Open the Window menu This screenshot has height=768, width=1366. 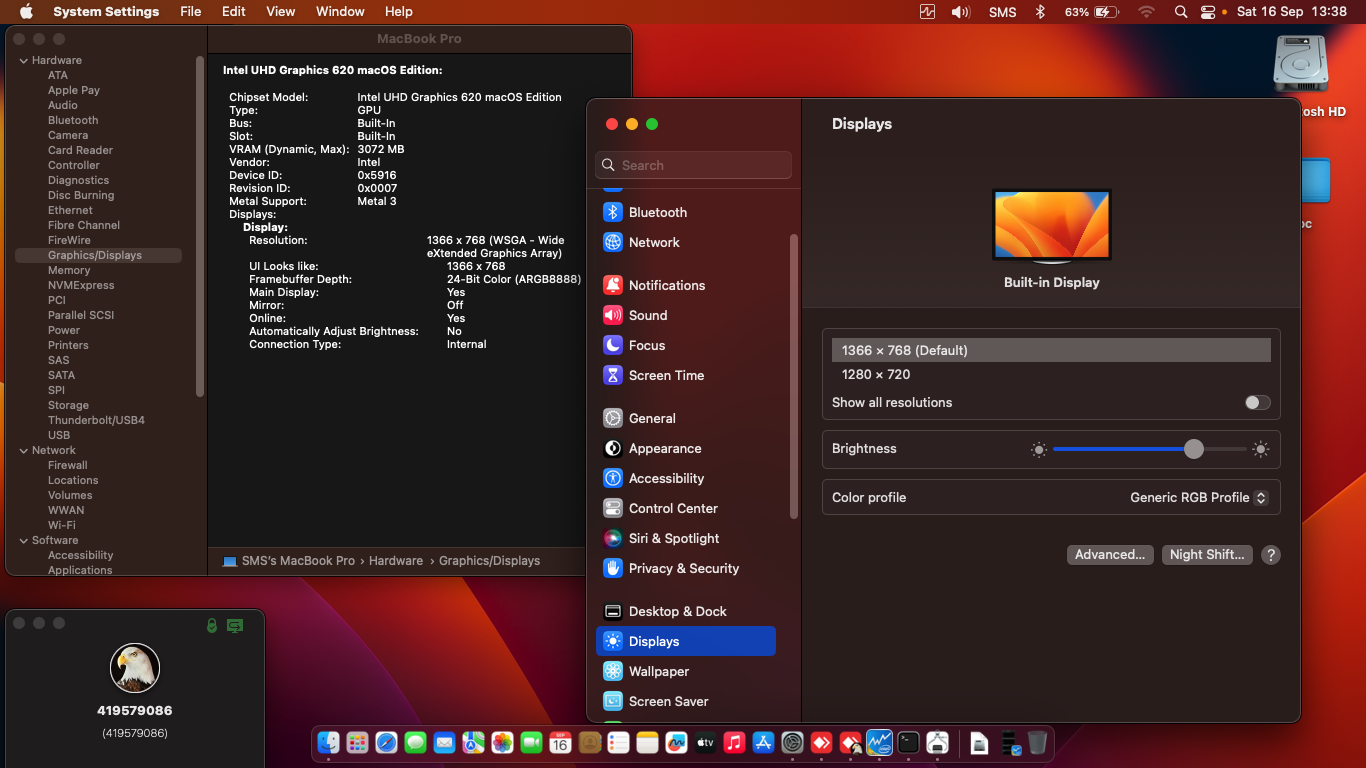pos(340,12)
